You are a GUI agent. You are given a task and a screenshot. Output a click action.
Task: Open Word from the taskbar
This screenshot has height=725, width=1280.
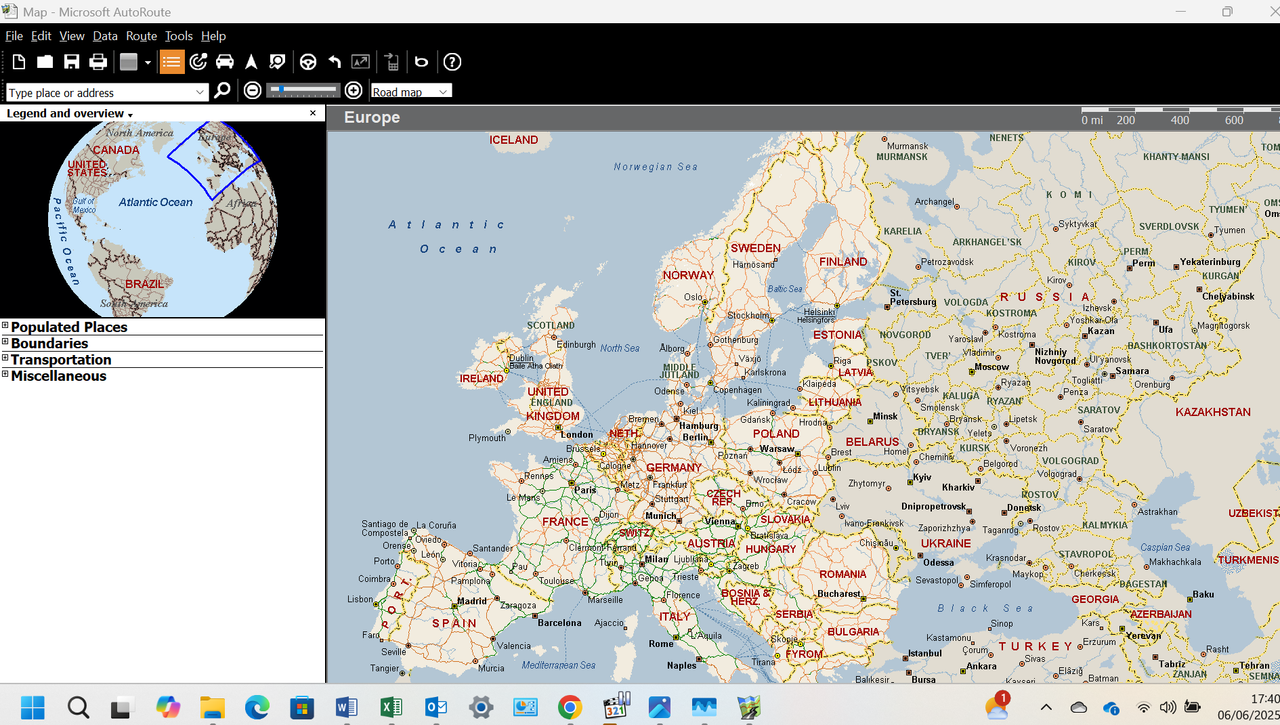click(346, 708)
